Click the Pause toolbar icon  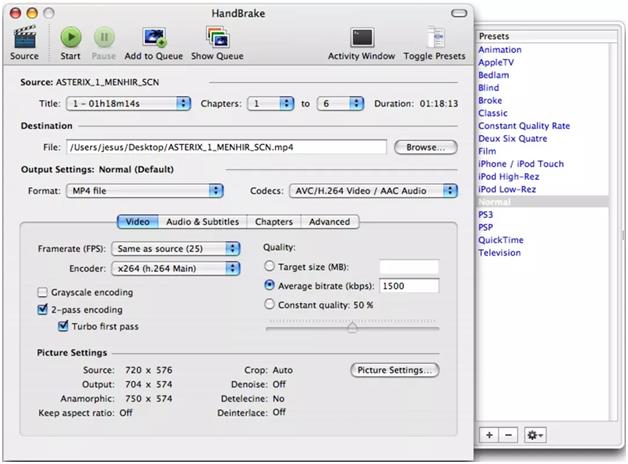(104, 37)
